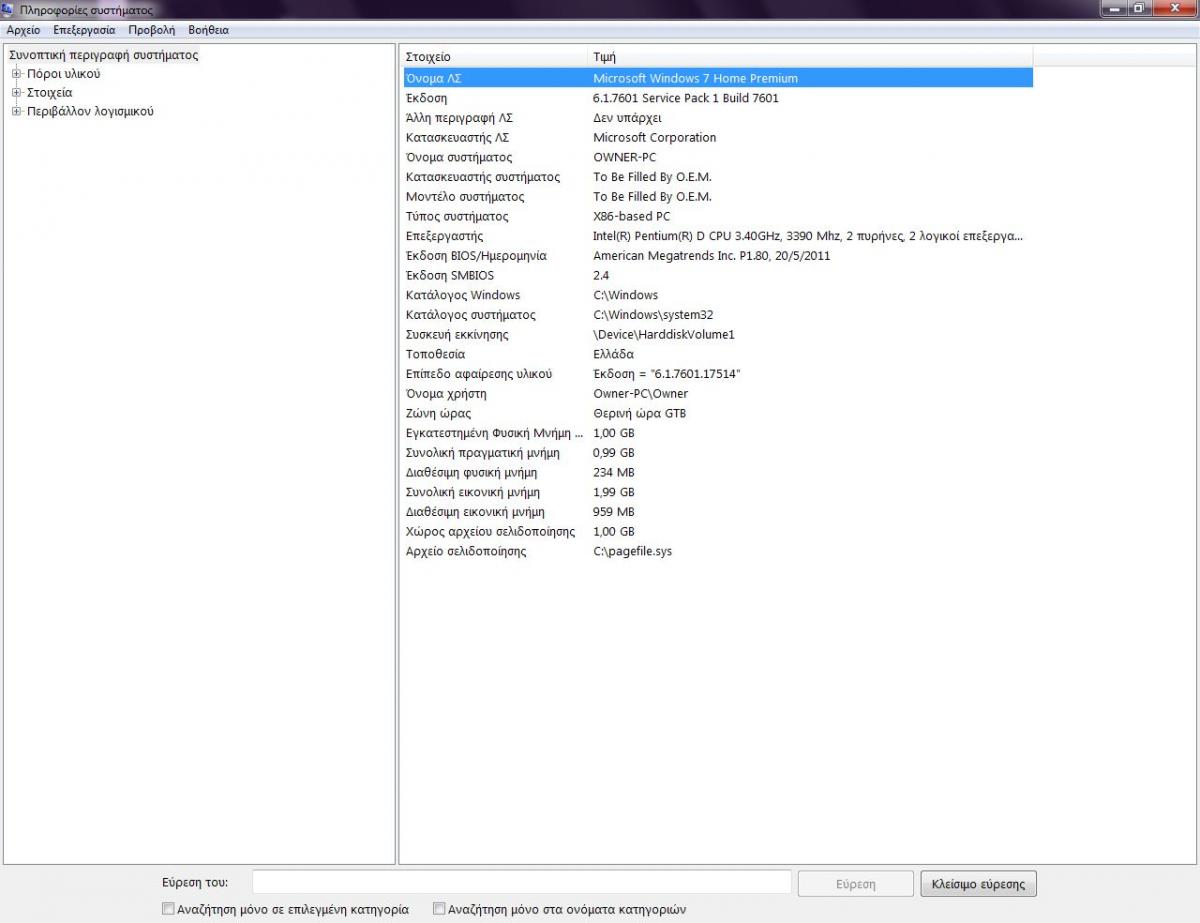This screenshot has width=1200, height=923.
Task: Select the Συνολική πραγματική μνήμη row
Action: [x=717, y=452]
